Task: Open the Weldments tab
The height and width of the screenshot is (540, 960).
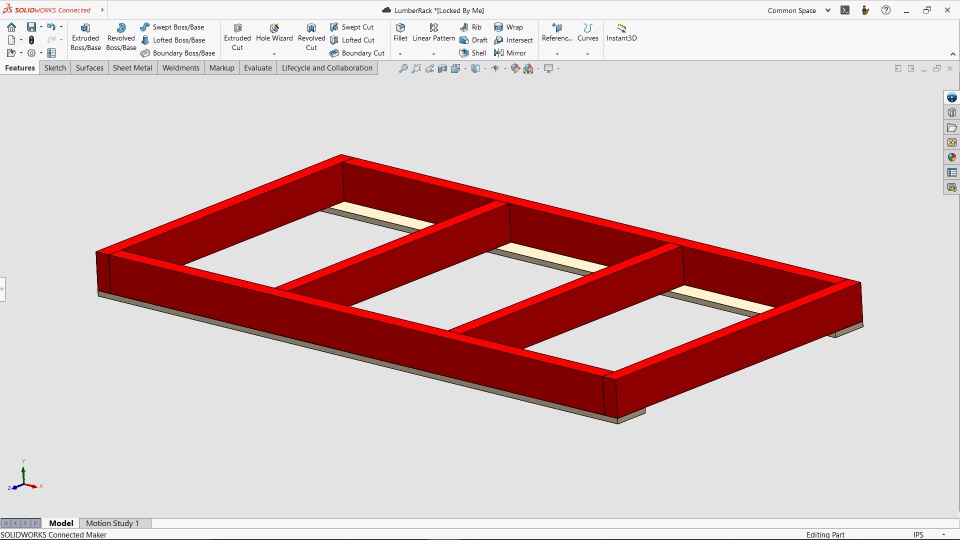Action: pos(181,68)
